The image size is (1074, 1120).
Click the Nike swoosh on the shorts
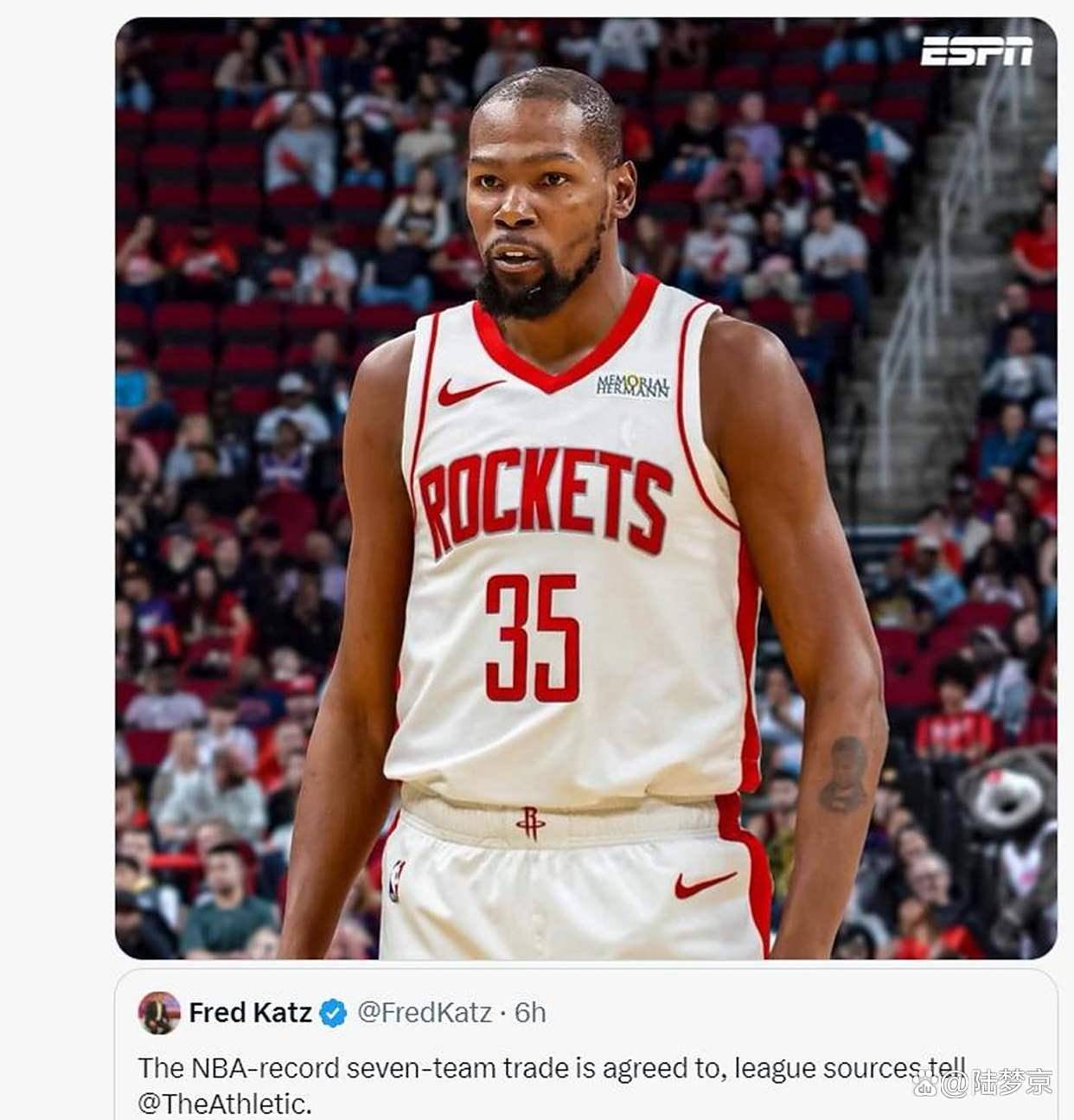click(x=705, y=884)
